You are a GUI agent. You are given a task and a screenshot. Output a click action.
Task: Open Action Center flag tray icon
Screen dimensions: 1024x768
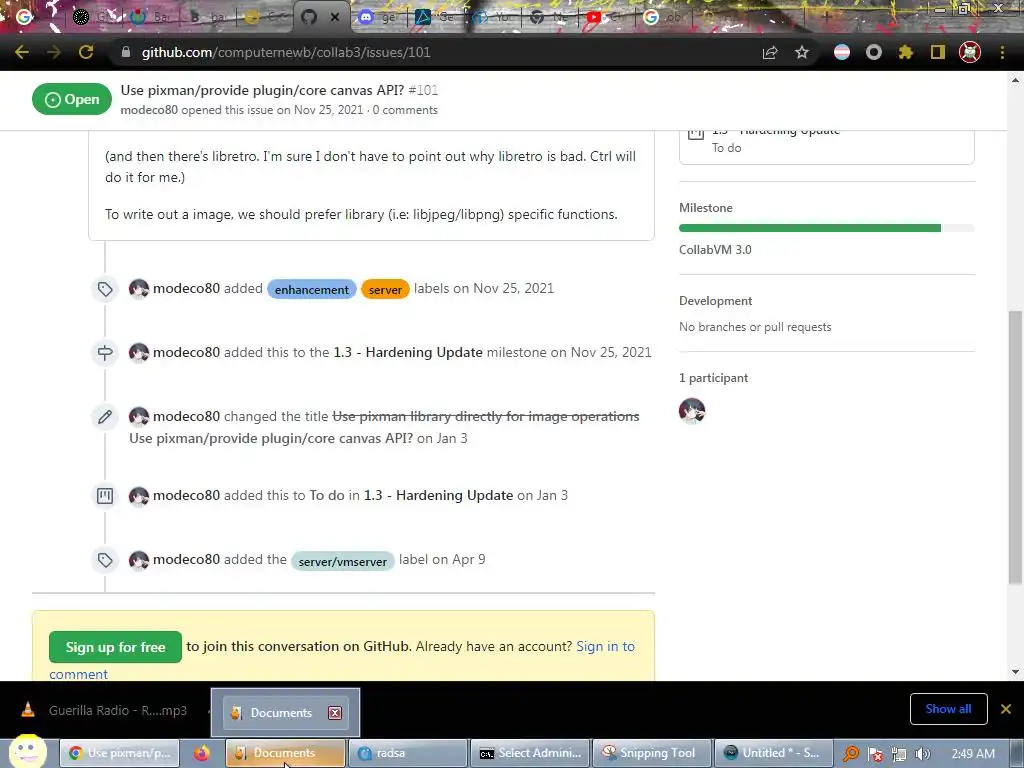pos(875,754)
